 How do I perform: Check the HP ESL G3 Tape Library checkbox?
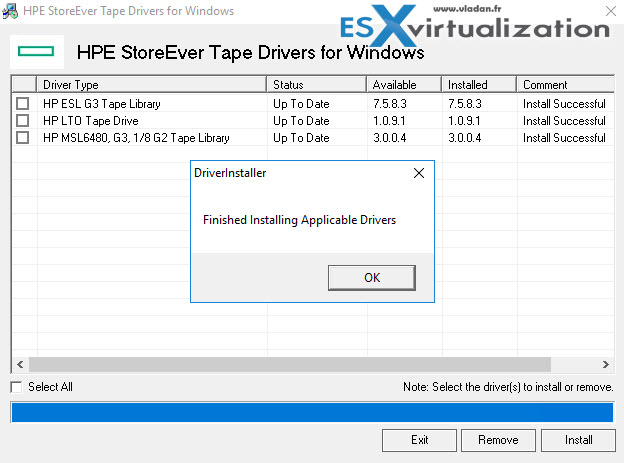click(x=23, y=104)
